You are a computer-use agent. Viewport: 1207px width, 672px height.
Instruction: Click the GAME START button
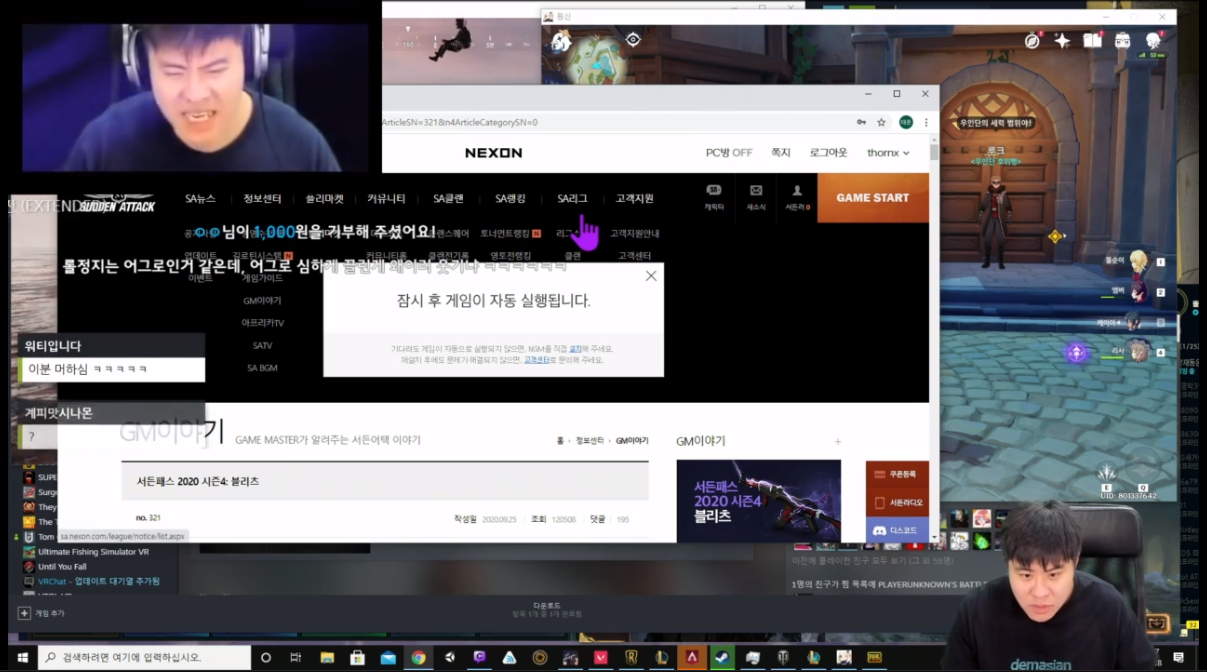point(873,198)
